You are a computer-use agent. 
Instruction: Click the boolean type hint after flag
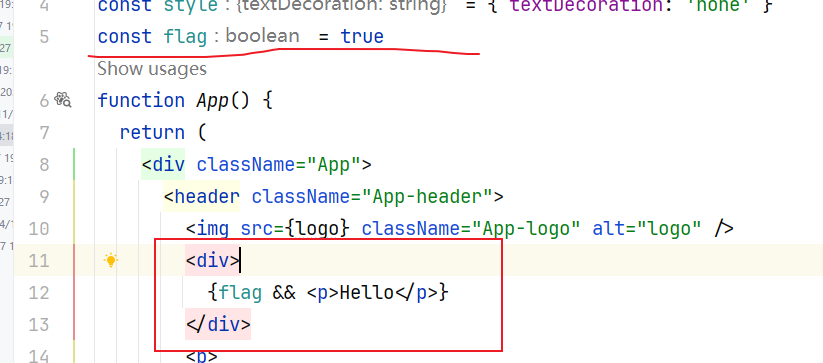click(262, 36)
